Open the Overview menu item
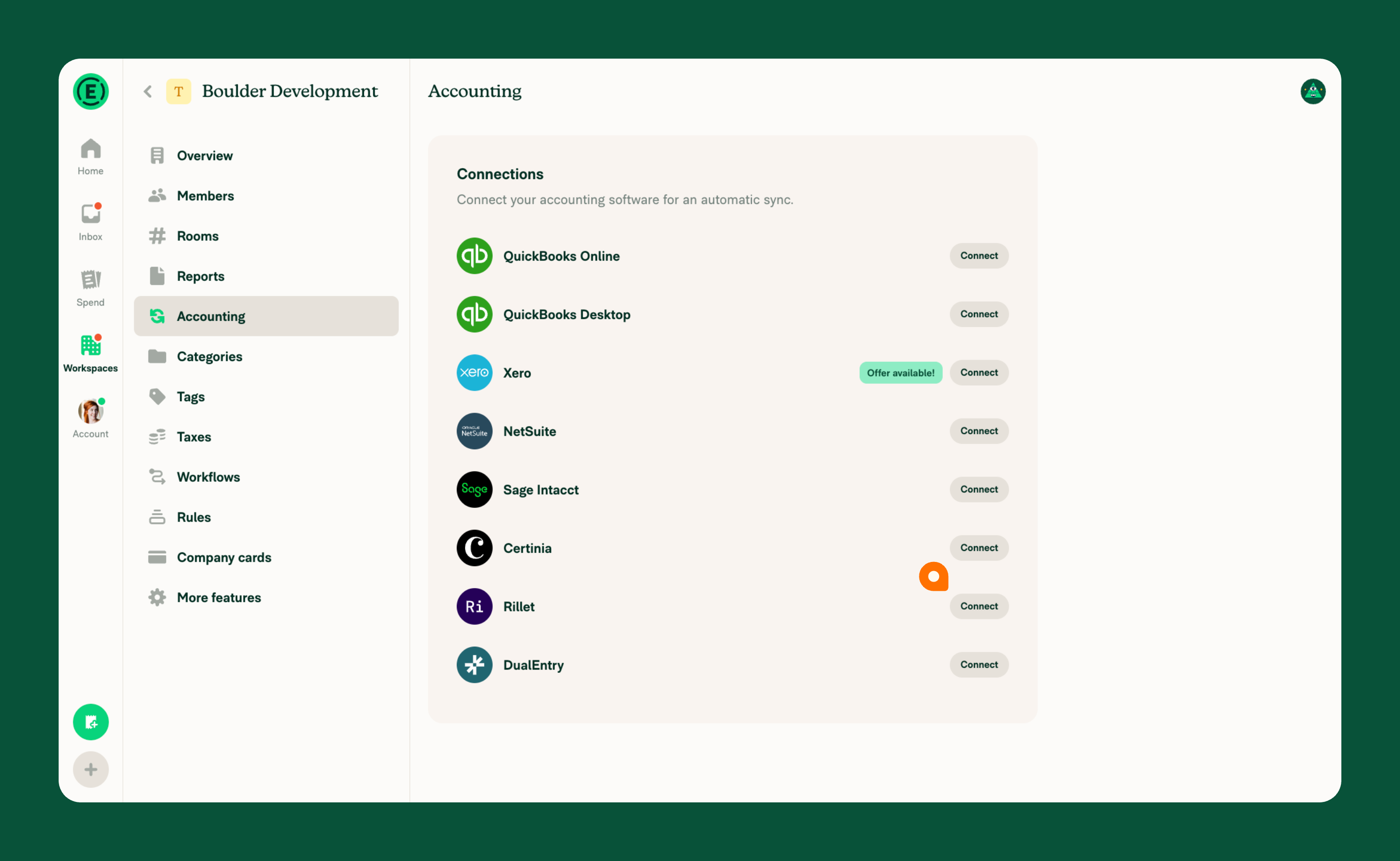This screenshot has height=861, width=1400. [x=266, y=155]
